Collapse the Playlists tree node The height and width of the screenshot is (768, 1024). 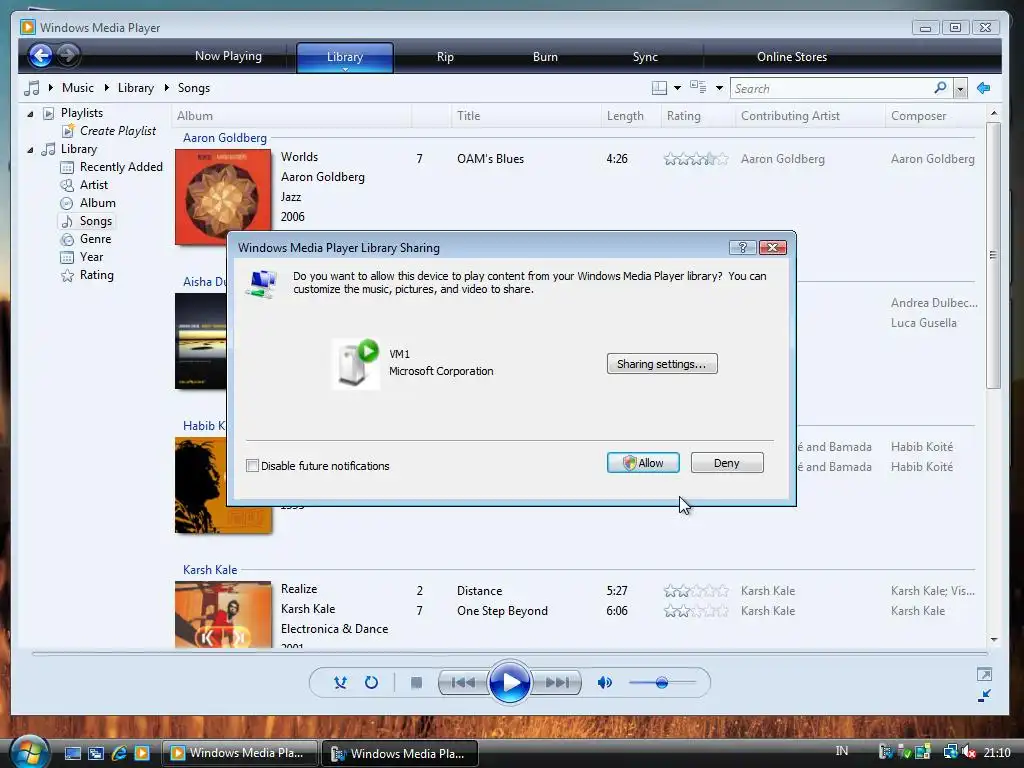30,114
